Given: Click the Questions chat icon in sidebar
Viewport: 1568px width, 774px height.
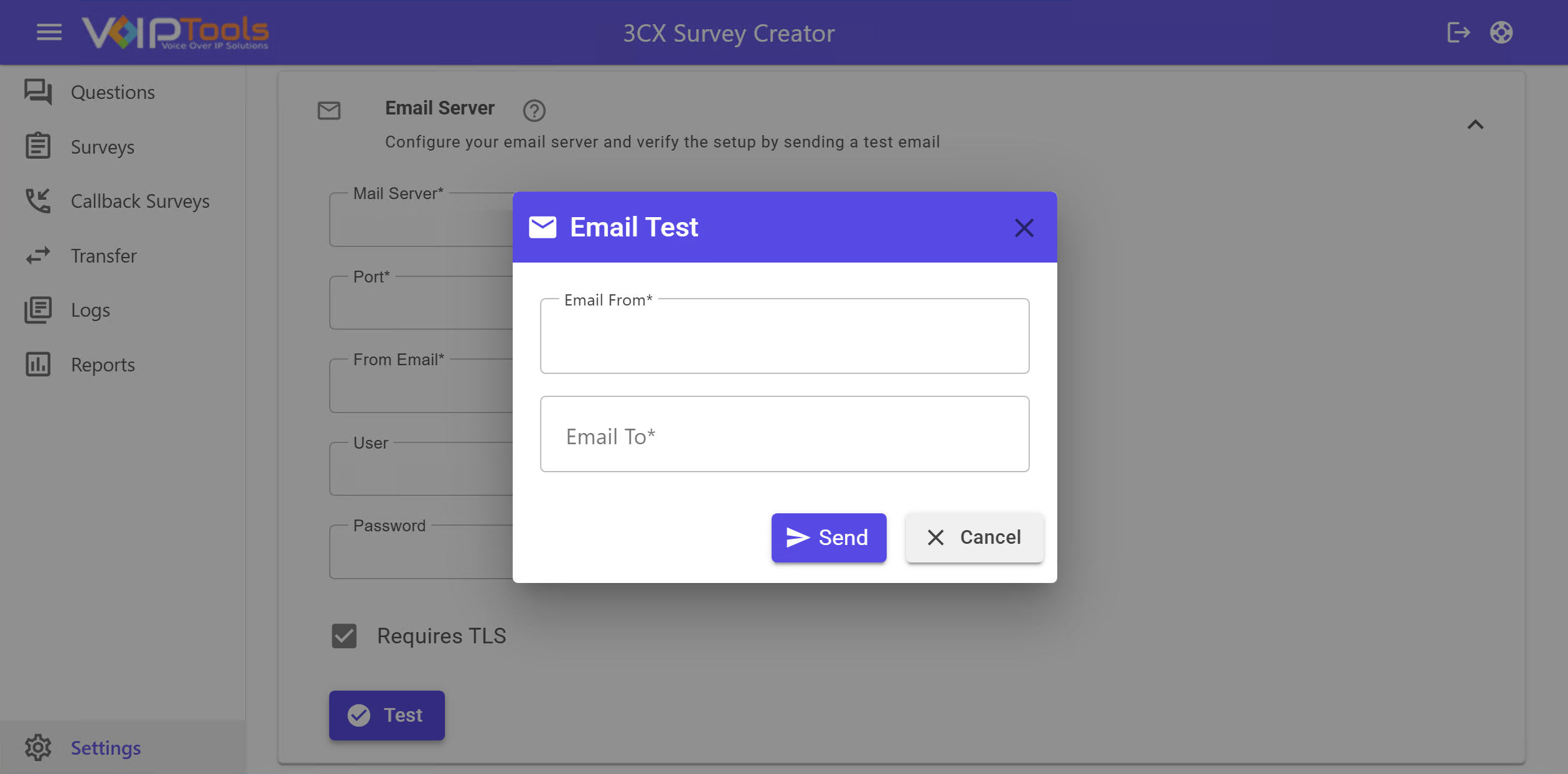Looking at the screenshot, I should [x=38, y=92].
